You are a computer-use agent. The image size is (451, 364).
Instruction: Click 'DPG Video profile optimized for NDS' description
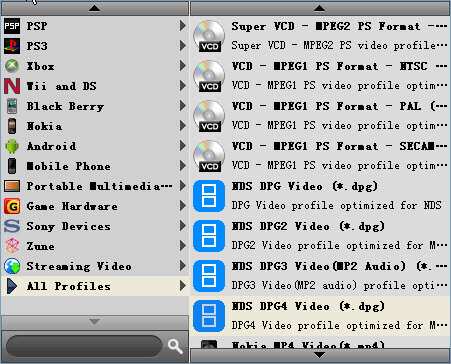tap(337, 205)
